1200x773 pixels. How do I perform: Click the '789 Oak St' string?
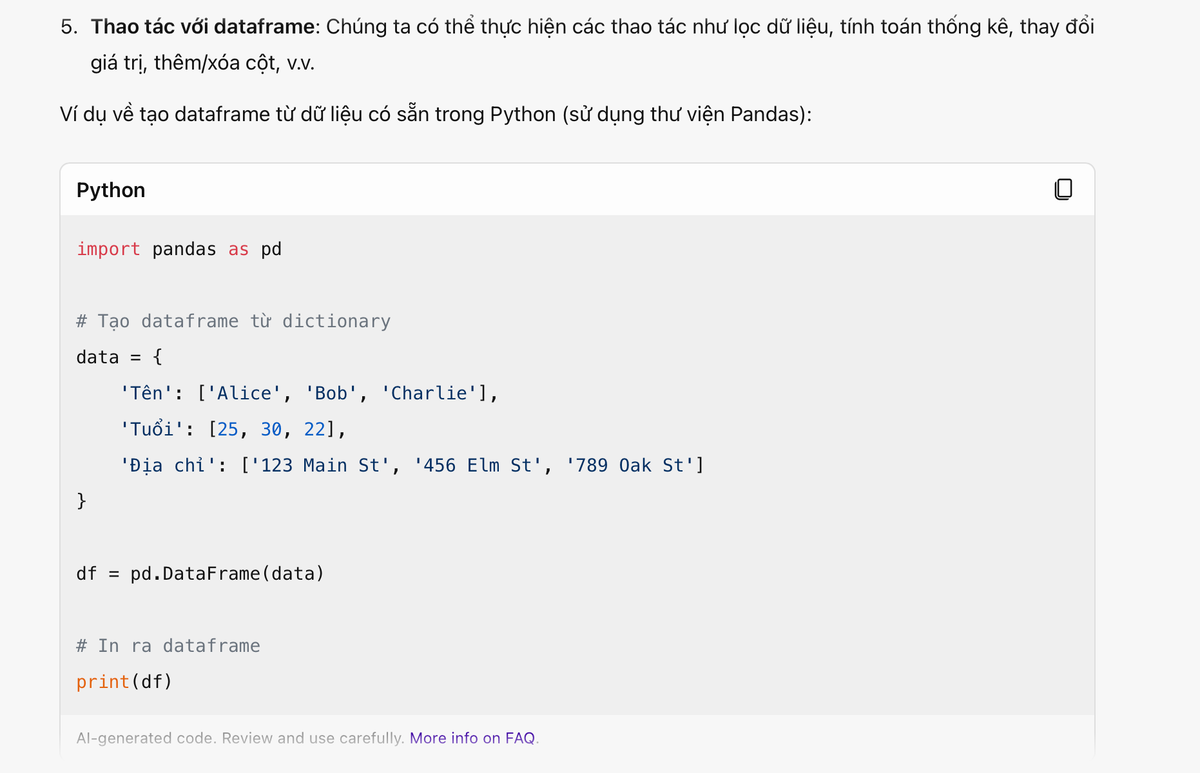[630, 465]
